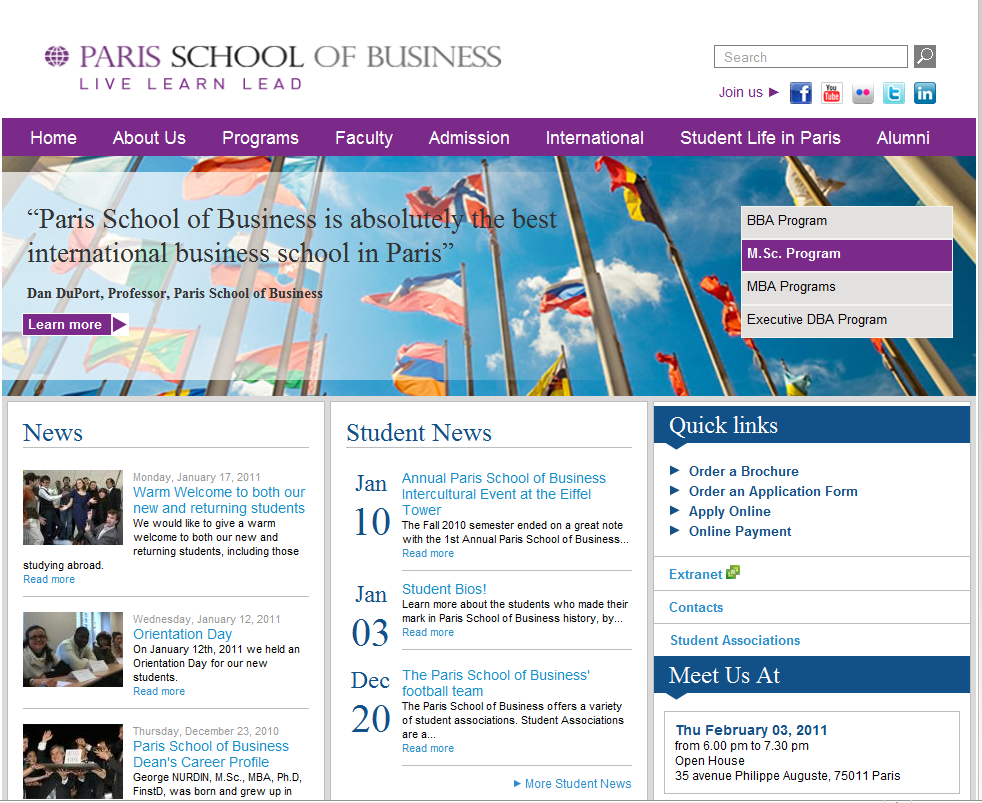Open the Programs menu

click(260, 138)
